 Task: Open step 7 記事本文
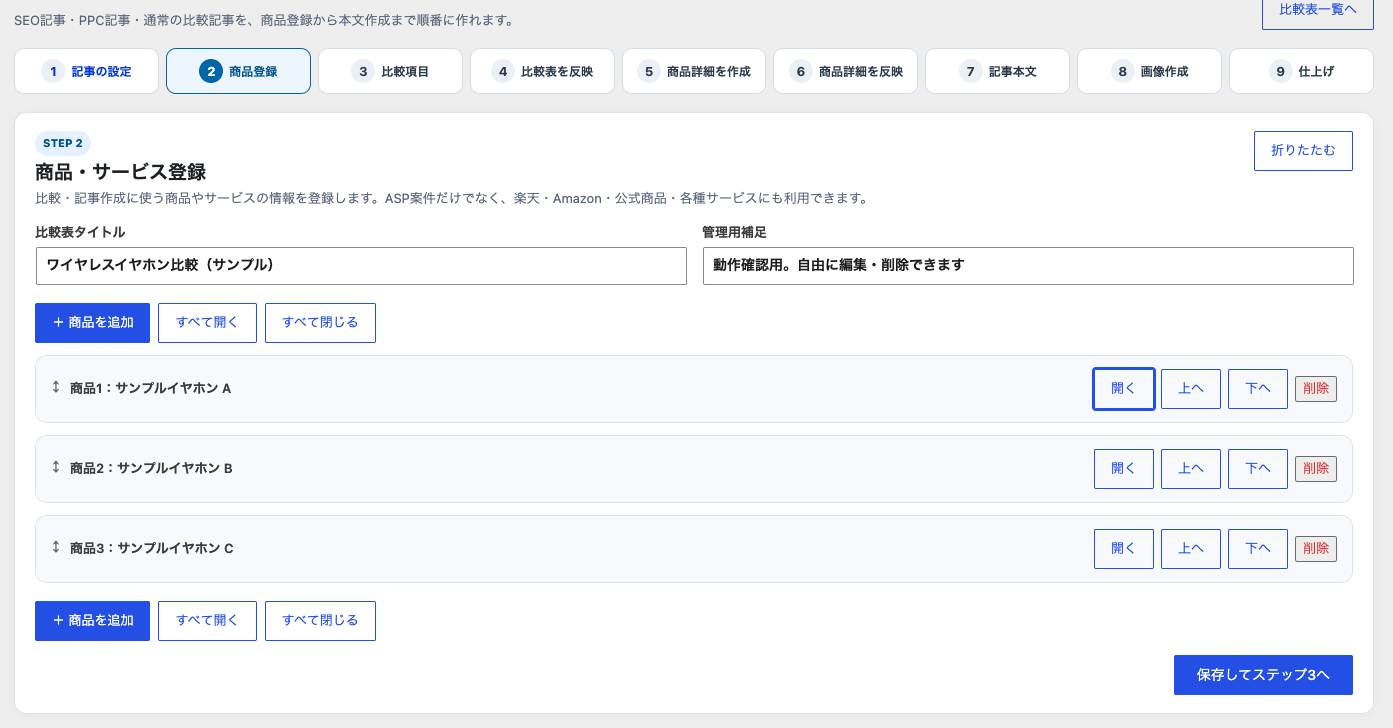click(x=997, y=71)
